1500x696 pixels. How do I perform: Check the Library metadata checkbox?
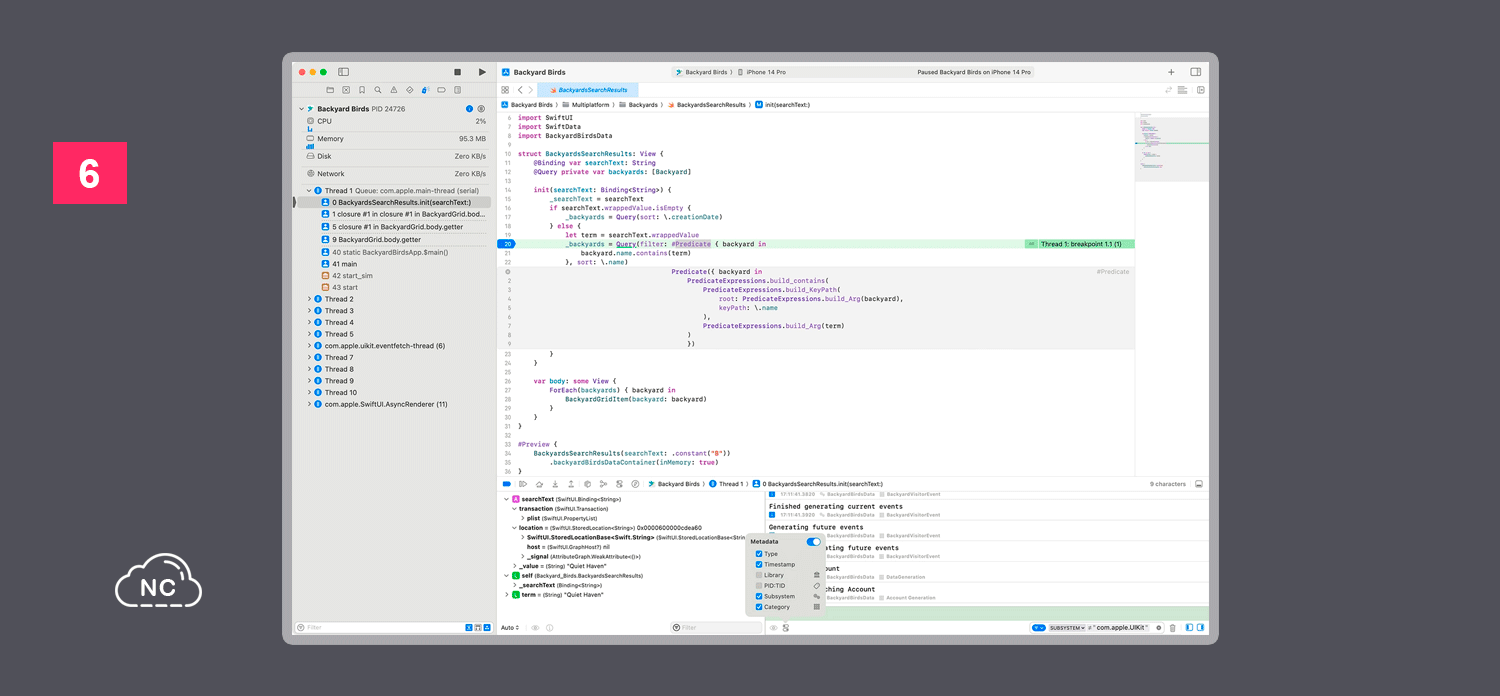coord(759,575)
